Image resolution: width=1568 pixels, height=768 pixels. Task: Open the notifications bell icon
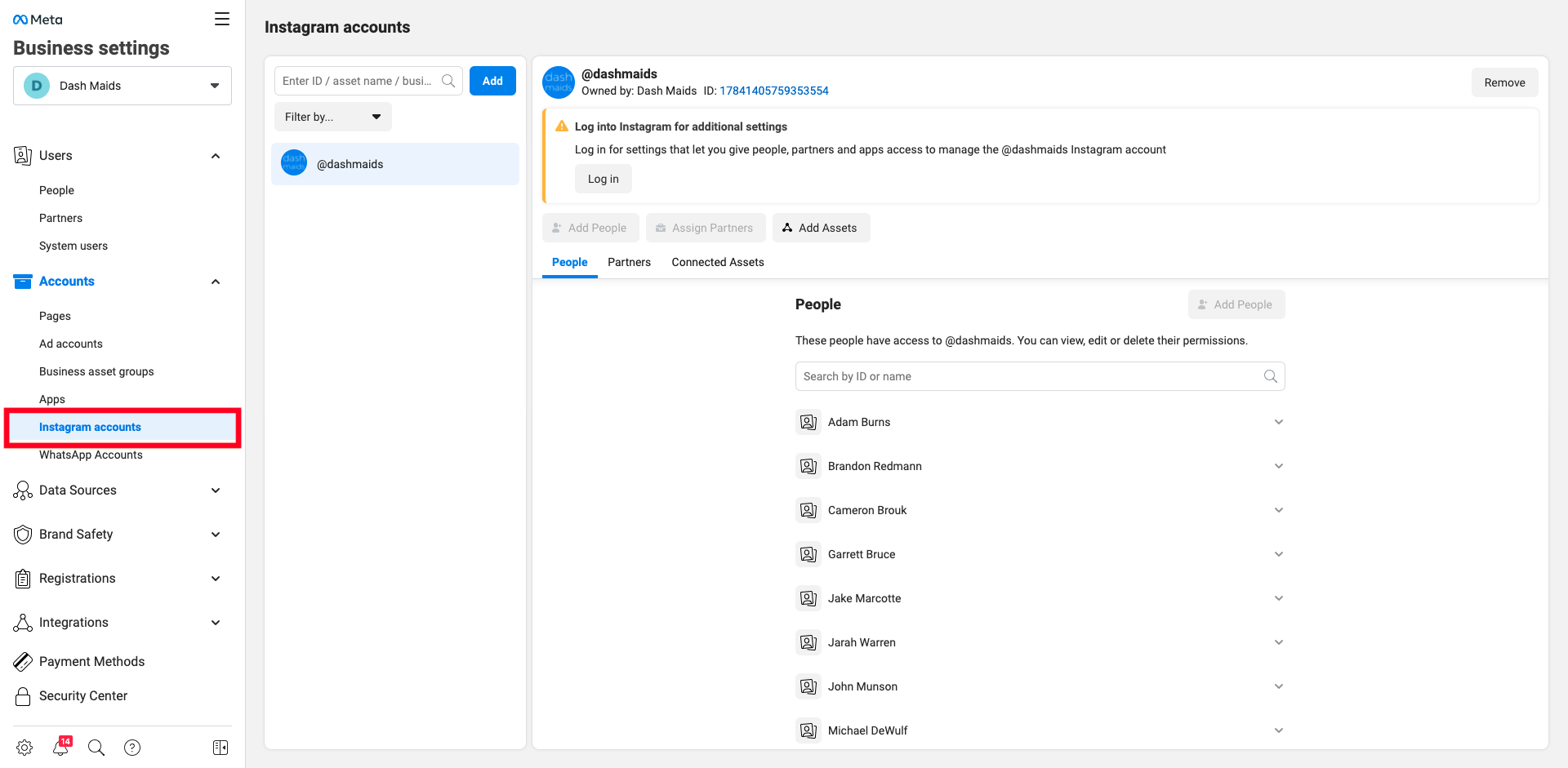coord(61,747)
